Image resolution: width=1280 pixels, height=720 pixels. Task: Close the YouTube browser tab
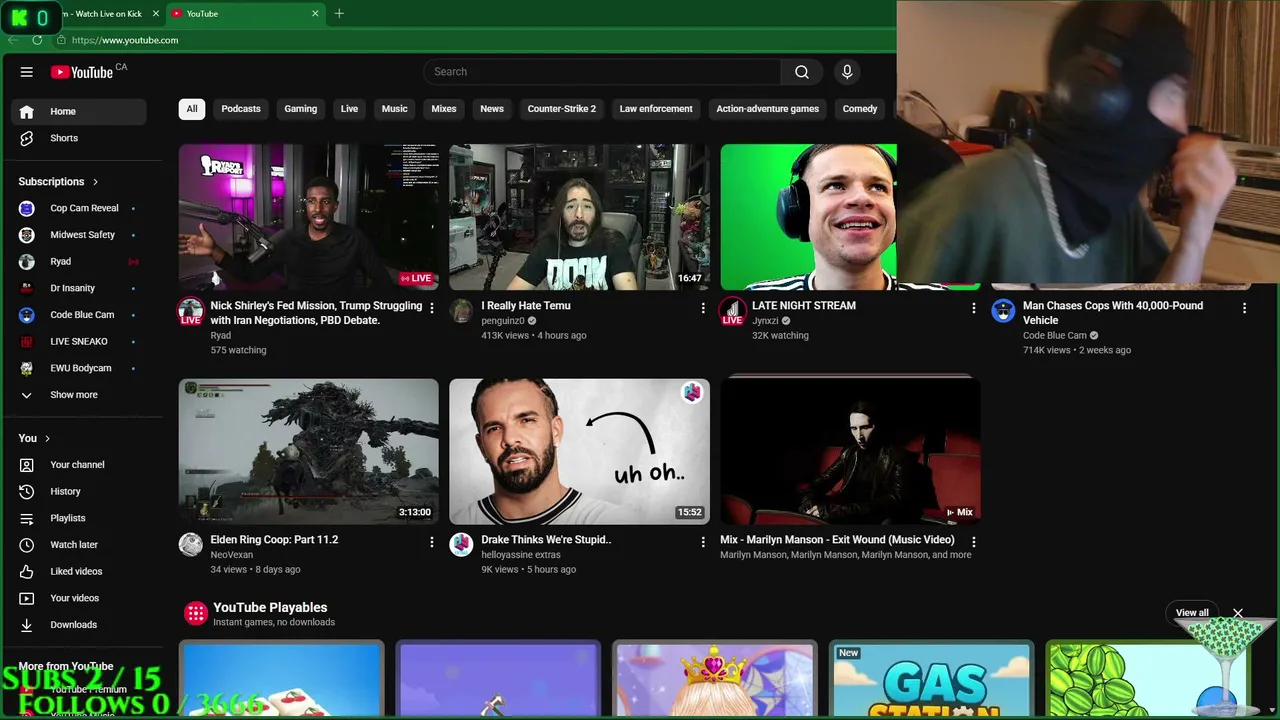[x=315, y=14]
